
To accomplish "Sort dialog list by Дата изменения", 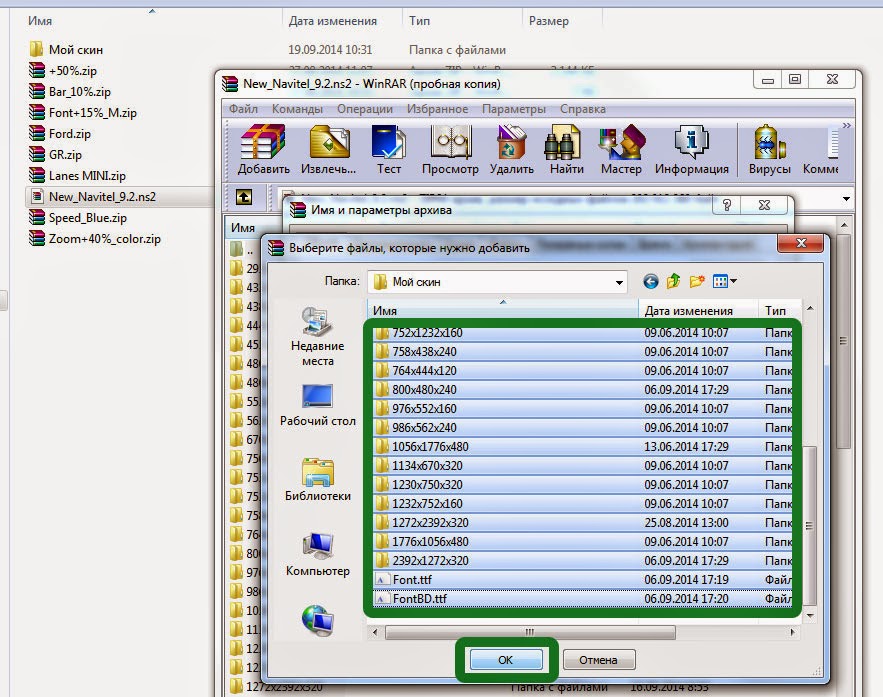I will 698,310.
